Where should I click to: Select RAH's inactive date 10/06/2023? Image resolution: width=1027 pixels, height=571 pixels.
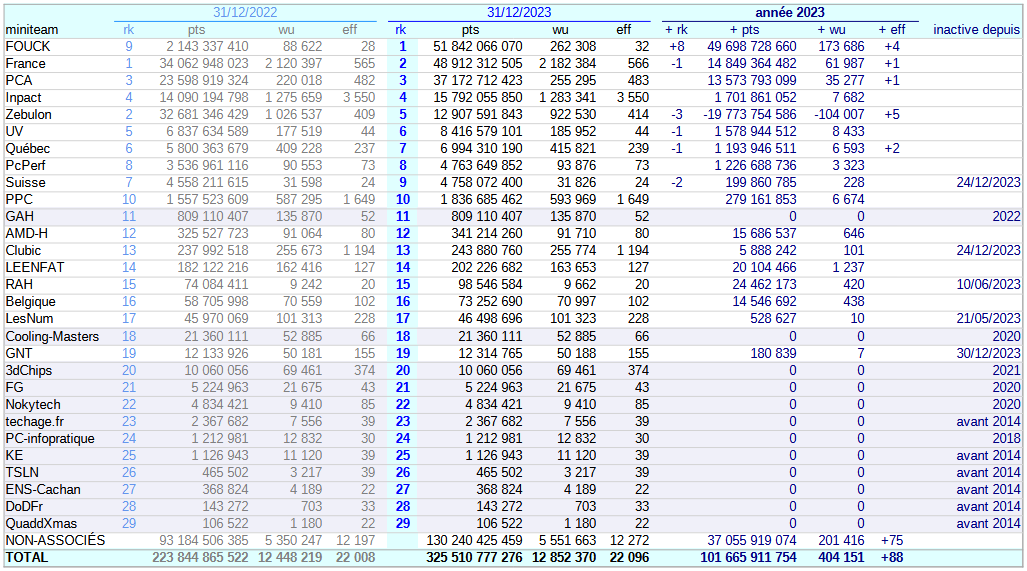click(987, 285)
